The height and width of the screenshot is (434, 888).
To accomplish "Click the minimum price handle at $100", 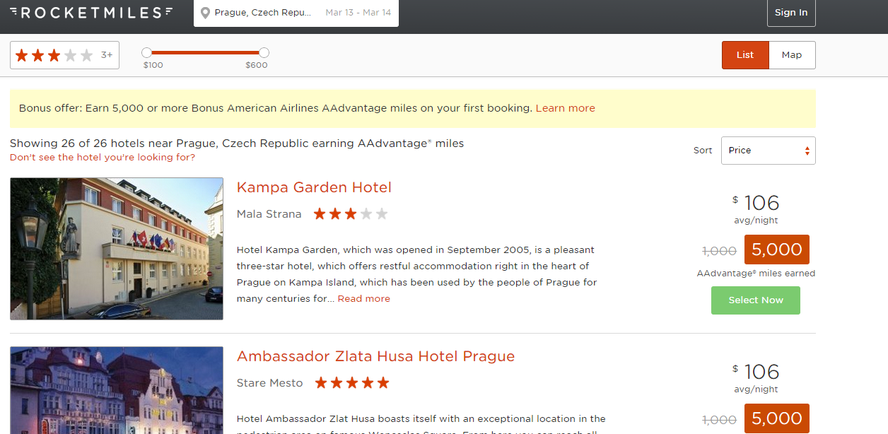I will 147,53.
